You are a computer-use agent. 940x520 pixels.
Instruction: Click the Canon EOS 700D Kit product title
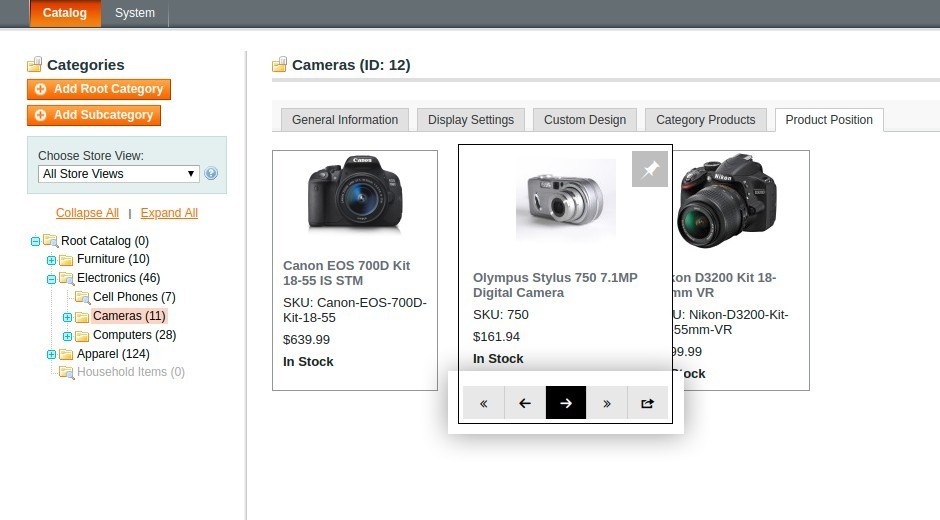347,273
